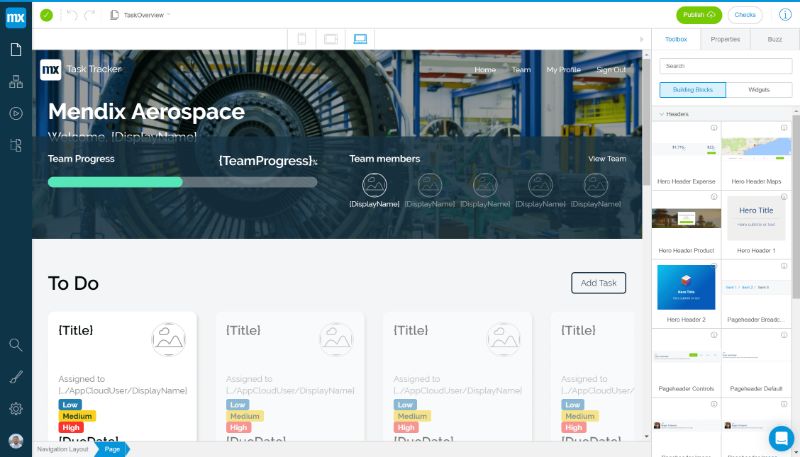
Task: Click the High priority label on first card
Action: (71, 427)
